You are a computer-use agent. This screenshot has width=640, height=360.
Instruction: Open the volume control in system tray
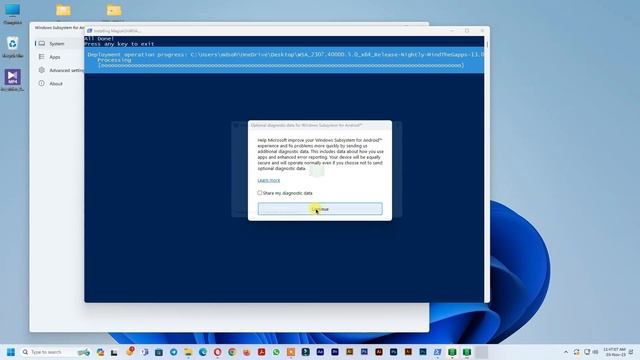pos(595,352)
